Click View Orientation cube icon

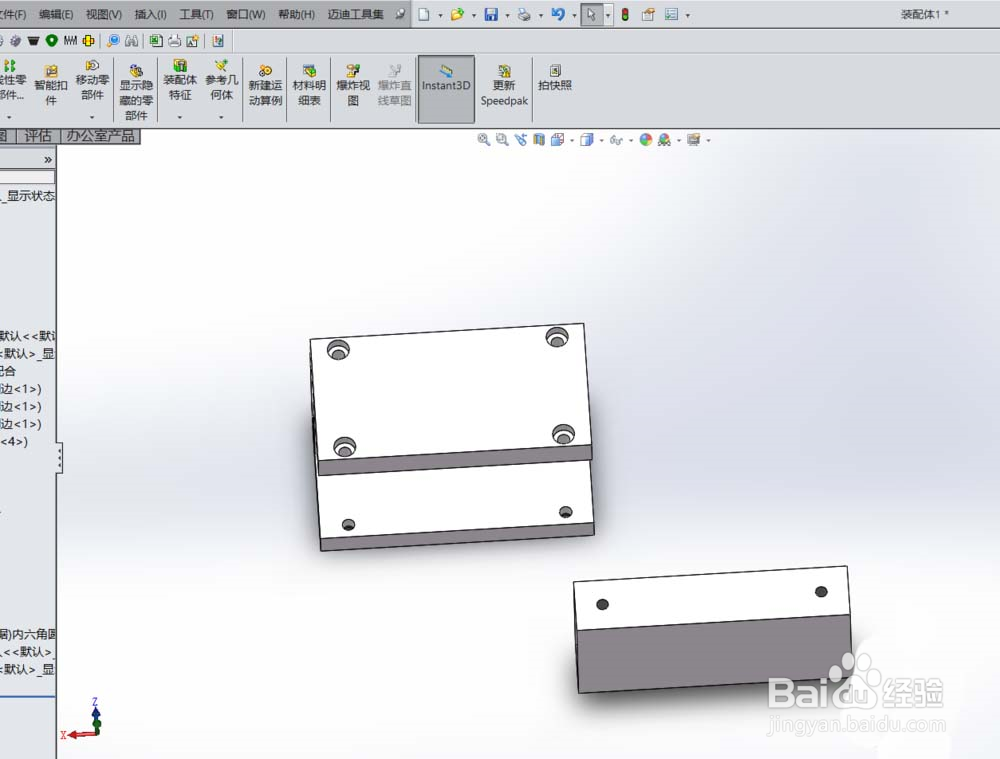coord(558,140)
